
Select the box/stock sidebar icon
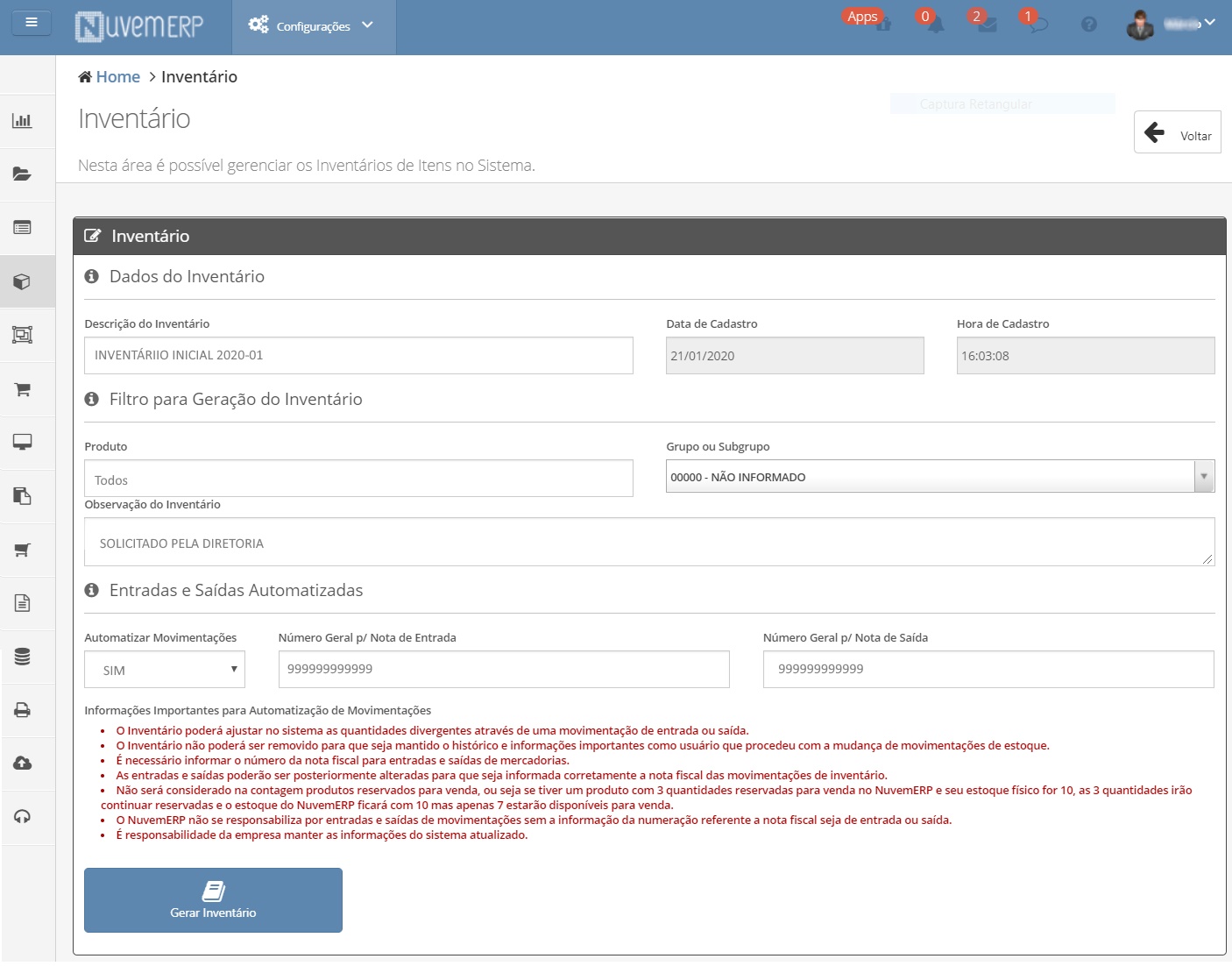22,281
